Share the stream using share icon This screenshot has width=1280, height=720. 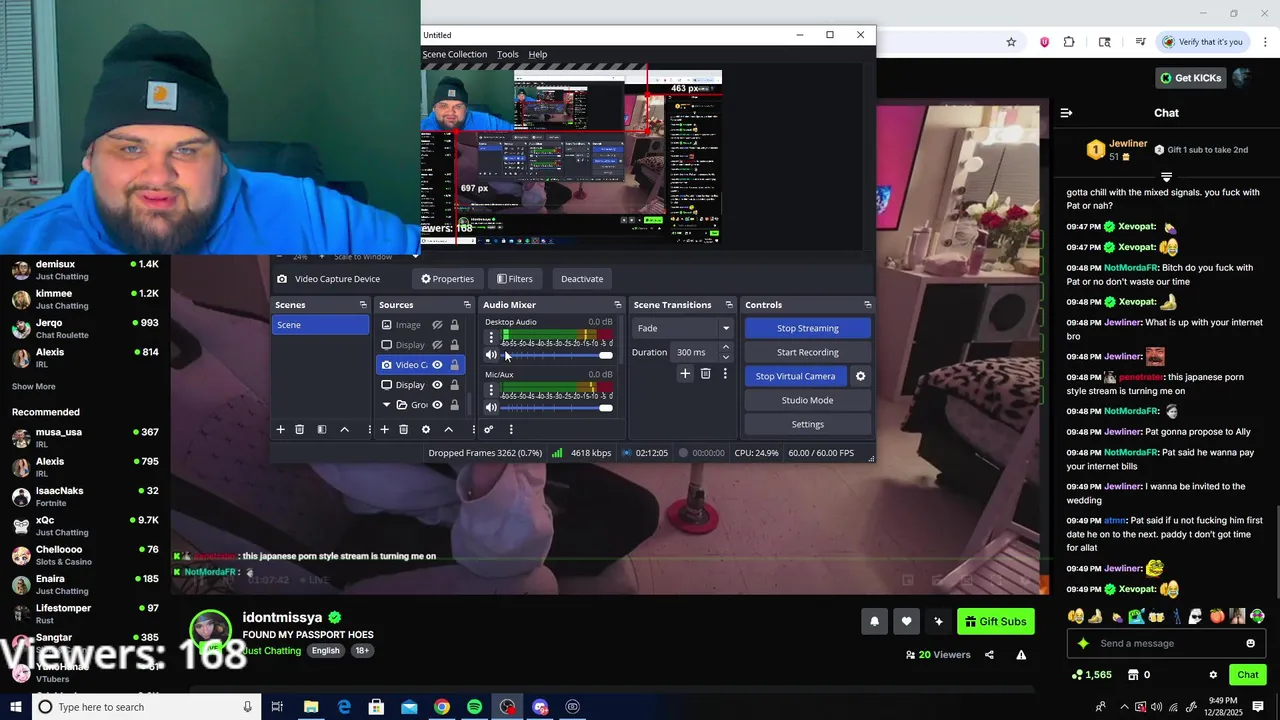[989, 655]
